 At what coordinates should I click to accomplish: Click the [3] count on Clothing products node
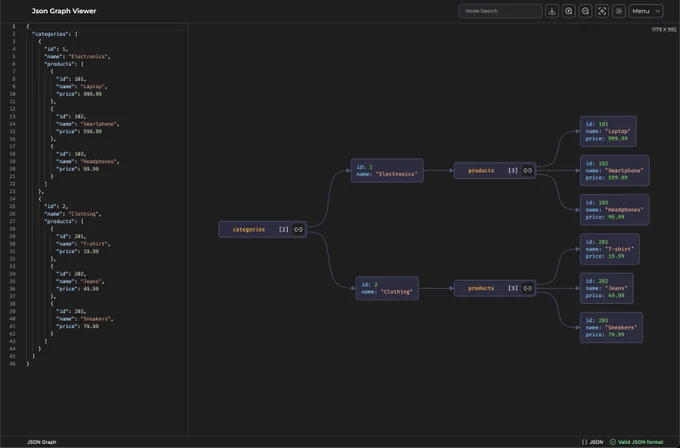(513, 288)
